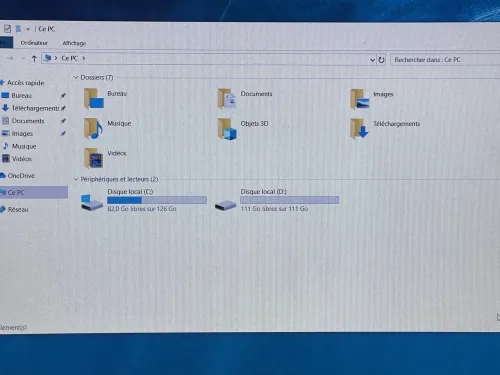This screenshot has height=375, width=500.
Task: Click the Vidéos label in sidebar
Action: 22,159
